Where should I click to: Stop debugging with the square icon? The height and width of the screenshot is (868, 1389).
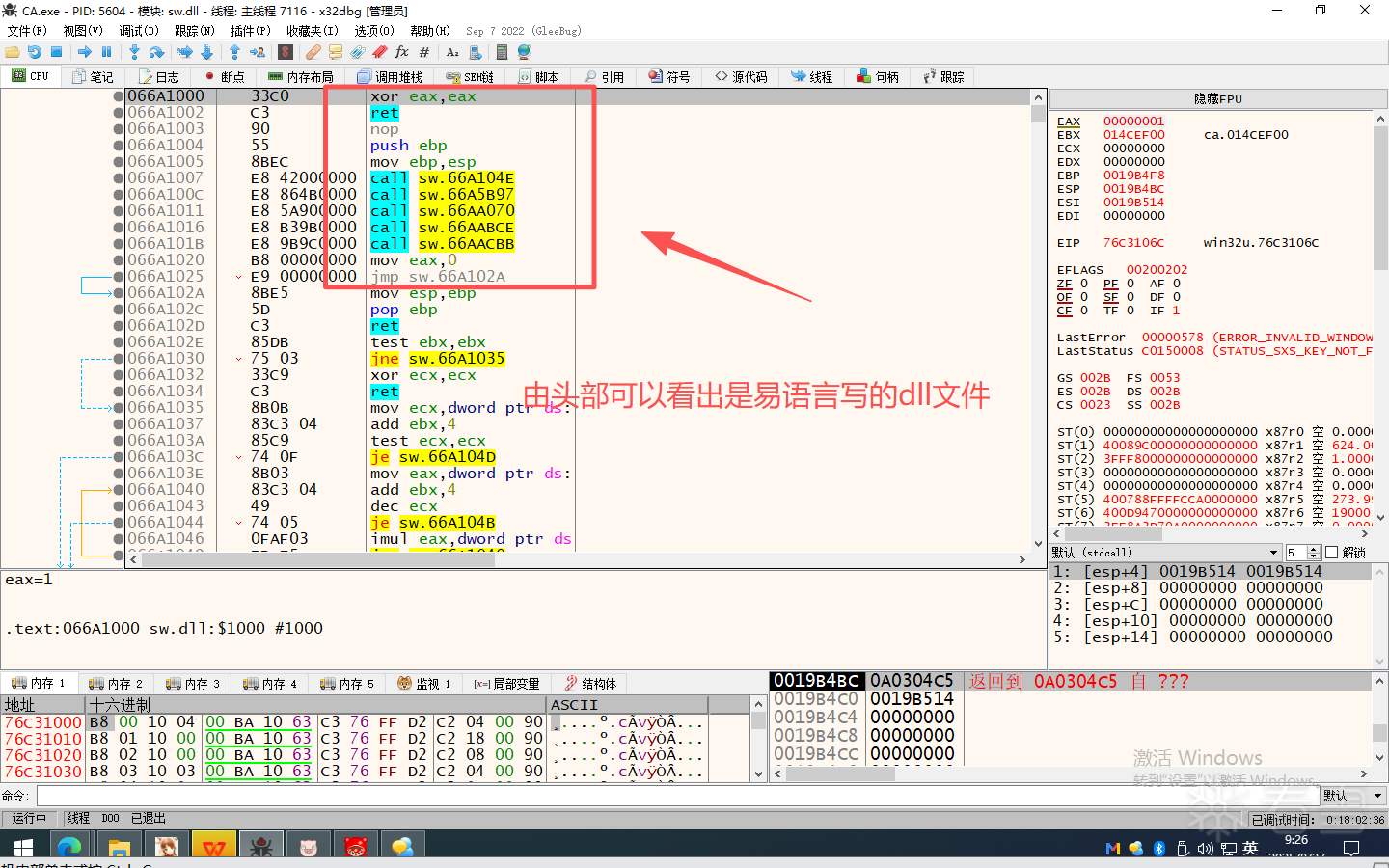tap(56, 52)
